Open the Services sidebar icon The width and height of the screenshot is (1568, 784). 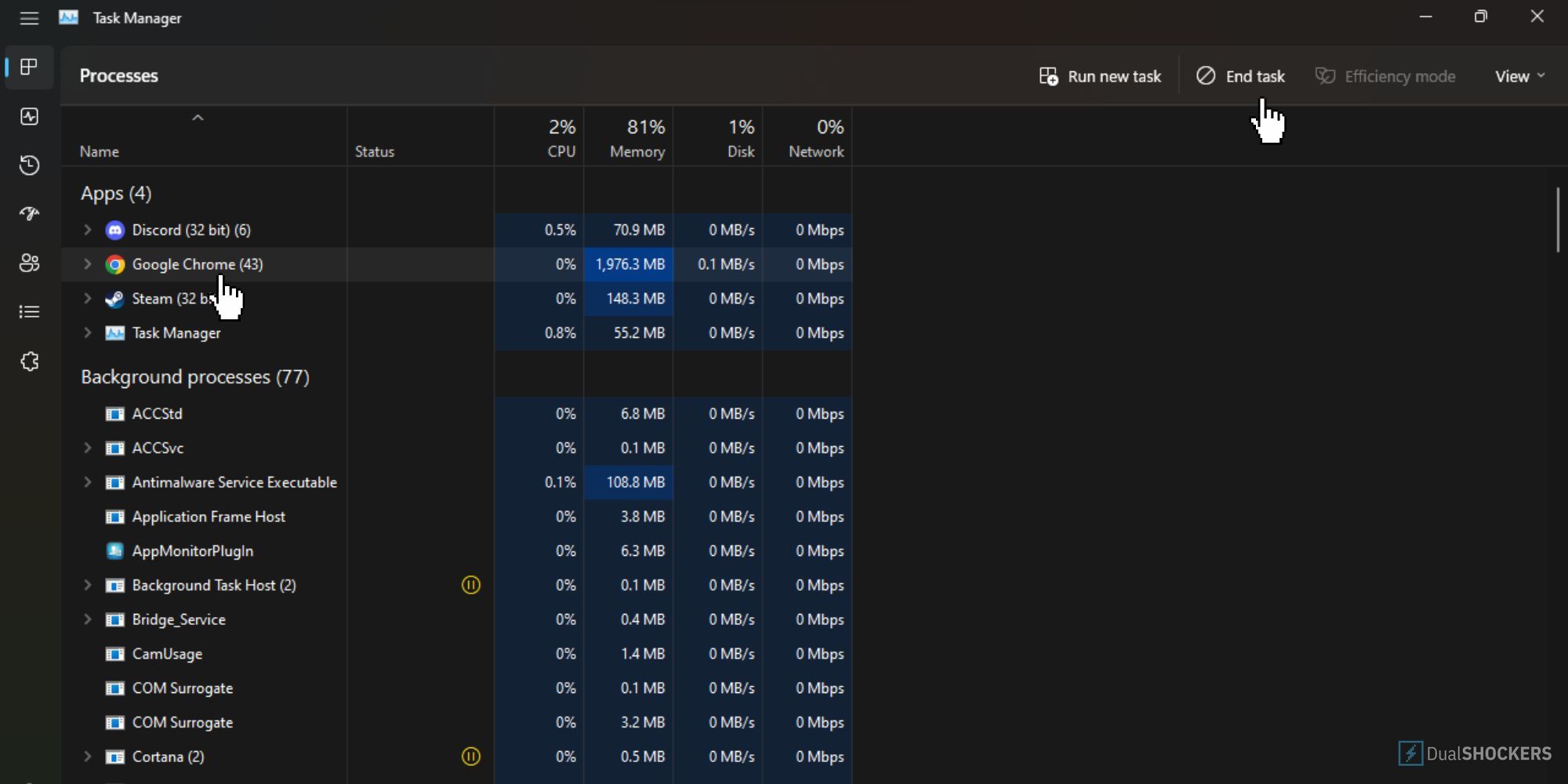pos(29,361)
